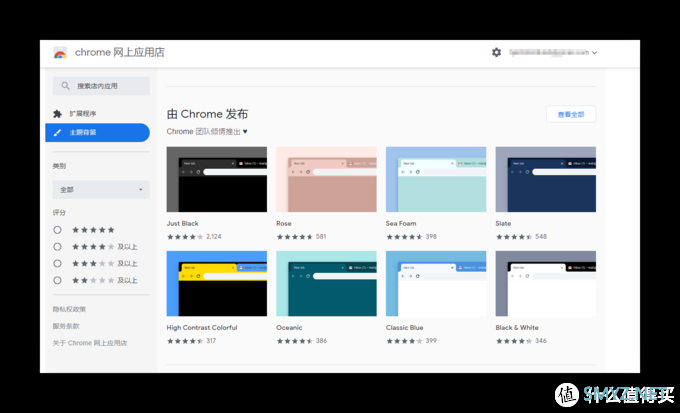This screenshot has width=680, height=413.
Task: Click the Slate title text
Action: click(503, 223)
